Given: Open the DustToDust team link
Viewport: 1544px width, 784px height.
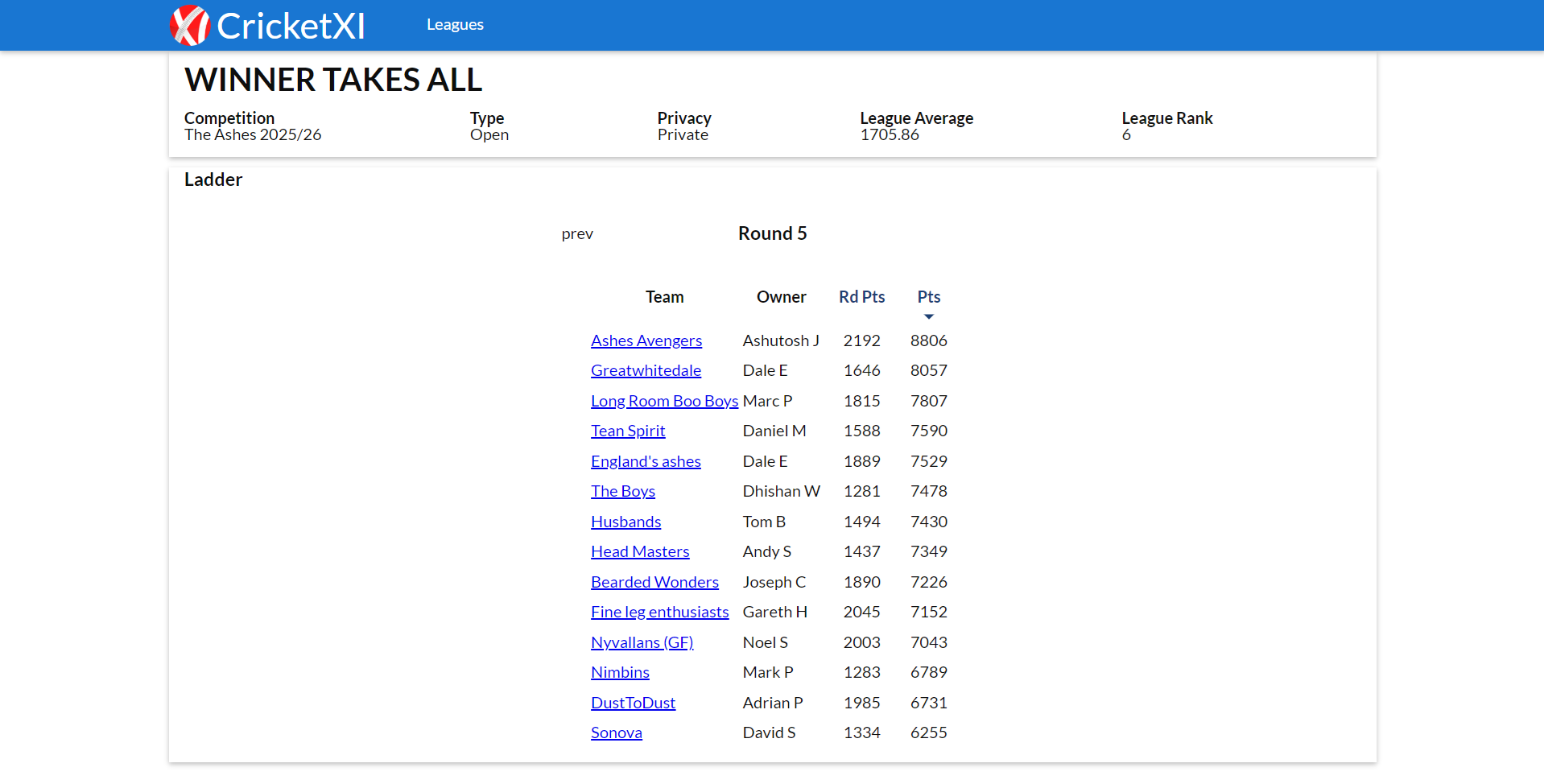Looking at the screenshot, I should coord(633,703).
